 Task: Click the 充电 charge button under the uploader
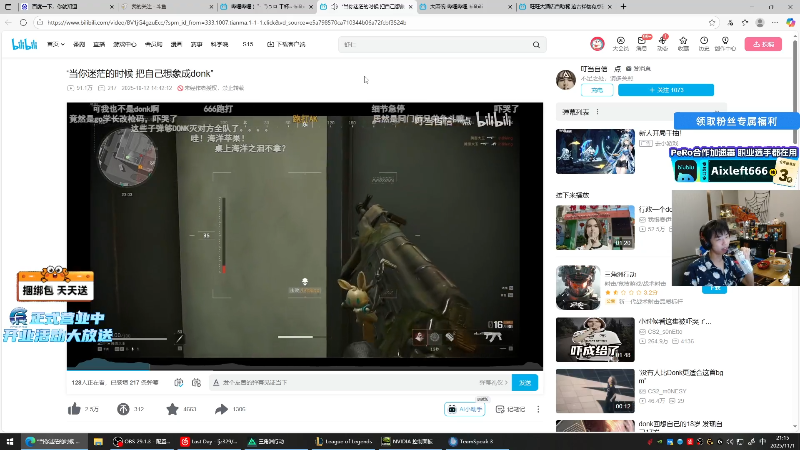(x=597, y=90)
